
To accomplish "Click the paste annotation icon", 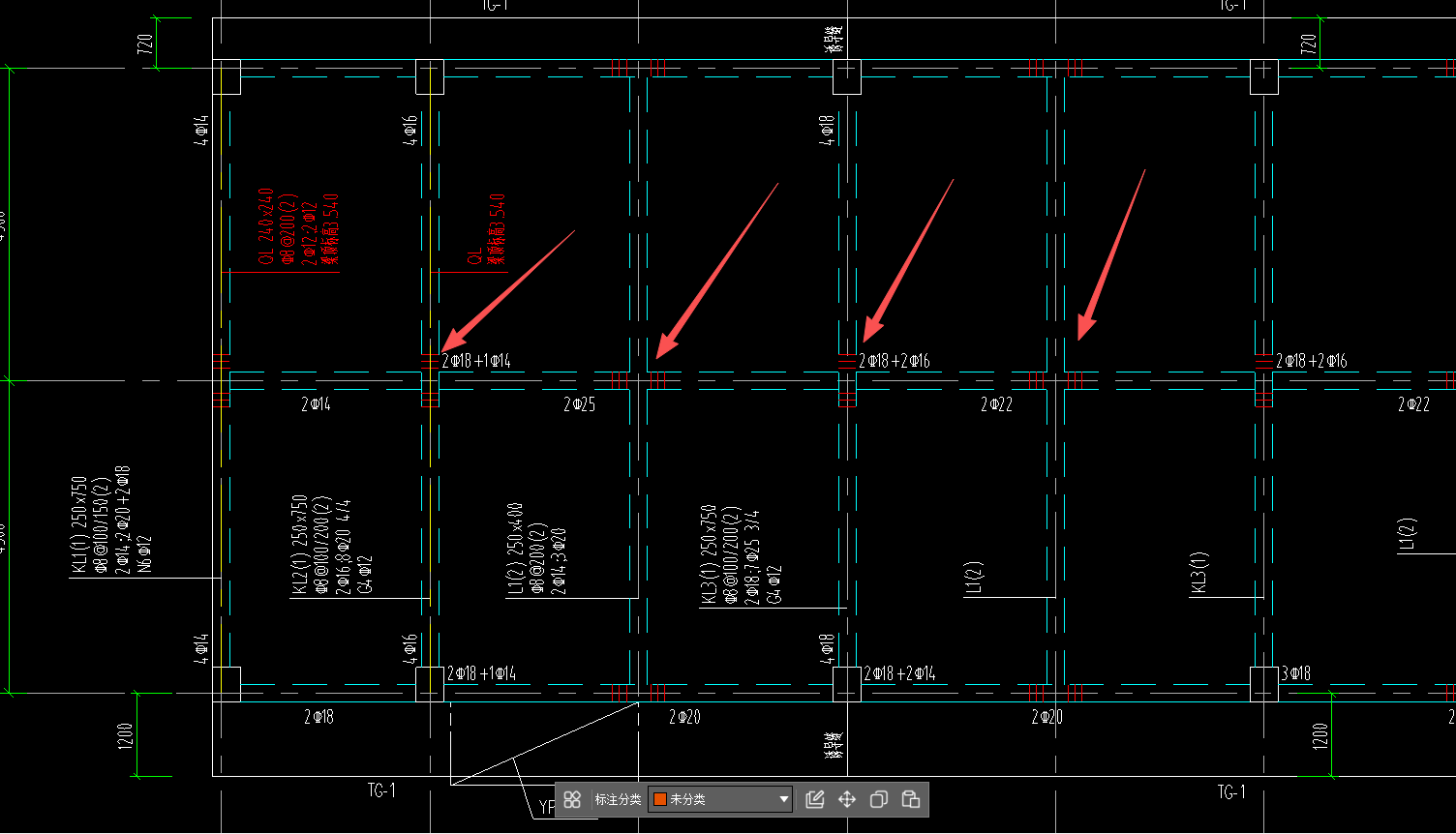I will [x=910, y=799].
